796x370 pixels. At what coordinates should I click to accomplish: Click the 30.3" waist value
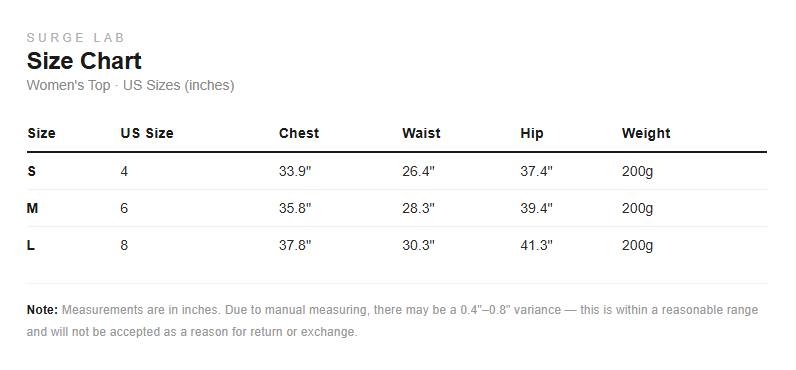click(x=419, y=246)
